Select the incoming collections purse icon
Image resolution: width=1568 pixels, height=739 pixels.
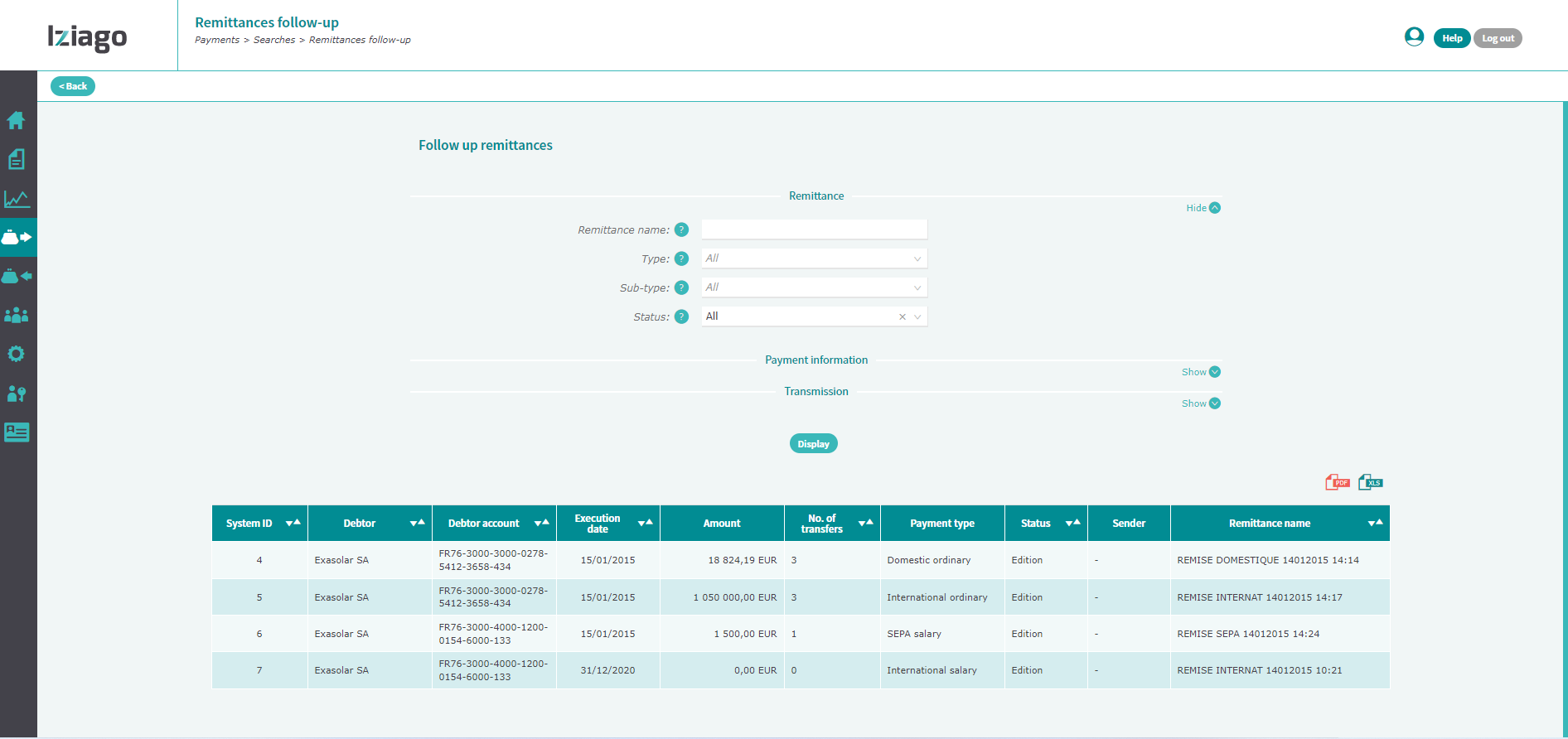17,276
